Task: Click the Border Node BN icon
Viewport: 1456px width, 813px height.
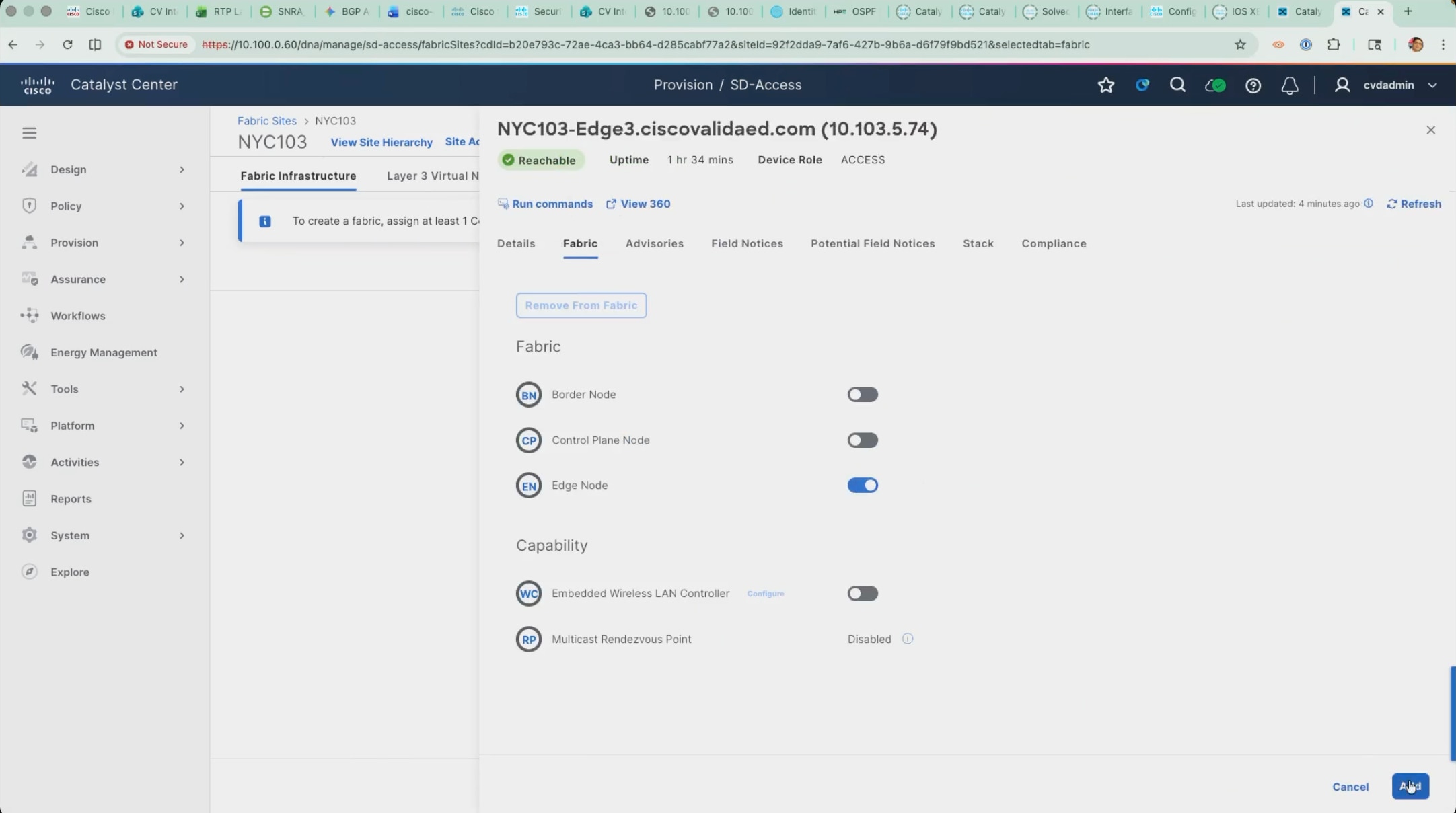Action: pos(529,395)
